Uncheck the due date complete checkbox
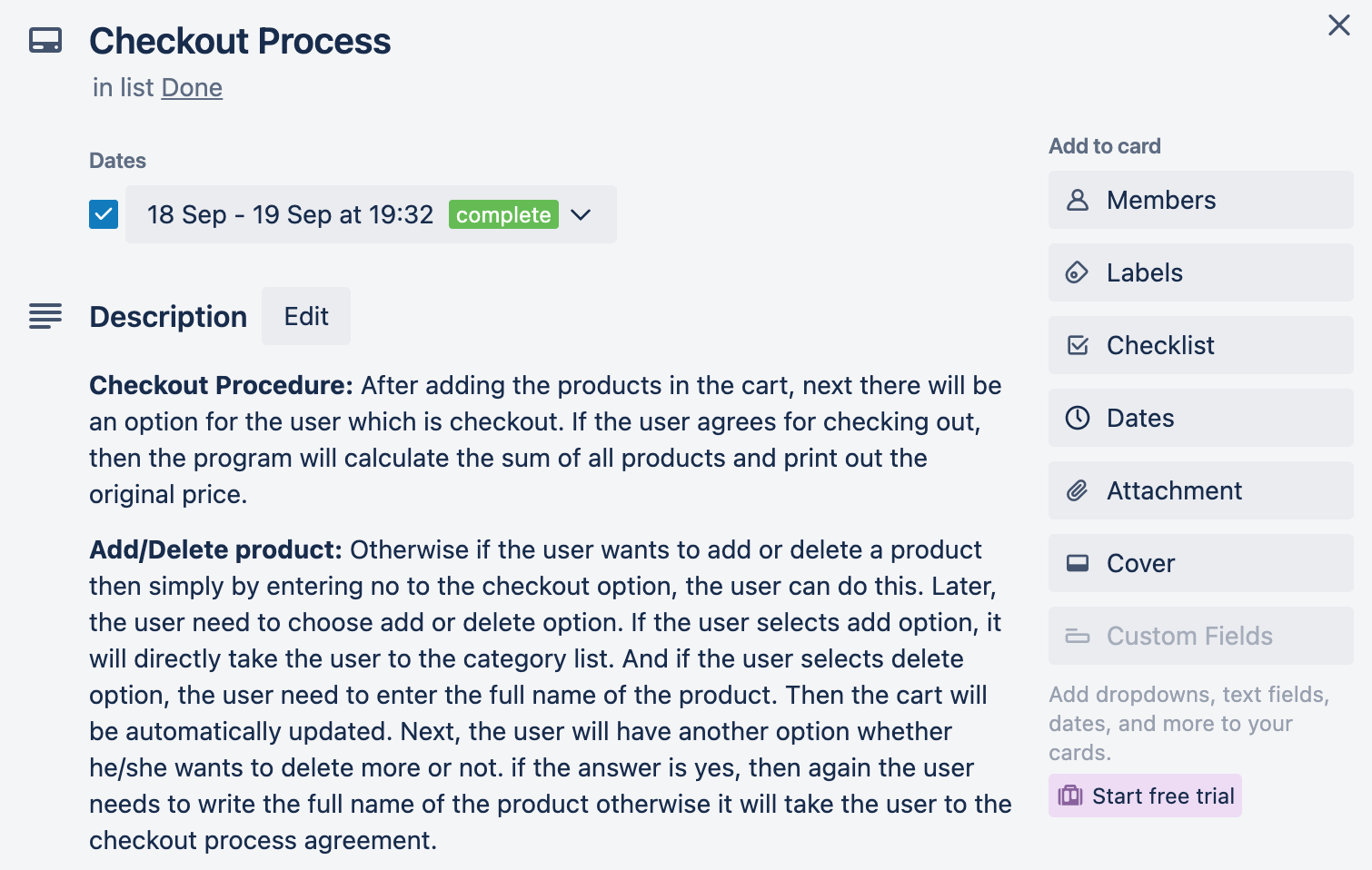The height and width of the screenshot is (870, 1372). 104,214
